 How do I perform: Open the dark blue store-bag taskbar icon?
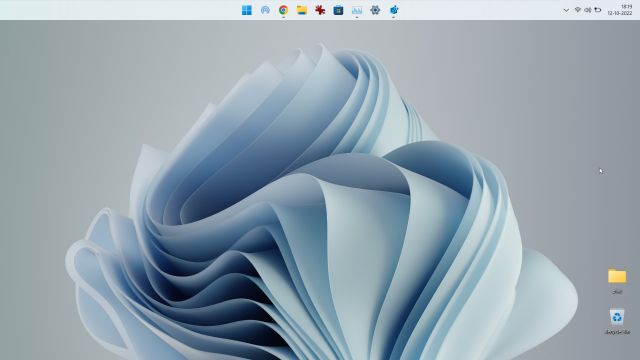338,10
